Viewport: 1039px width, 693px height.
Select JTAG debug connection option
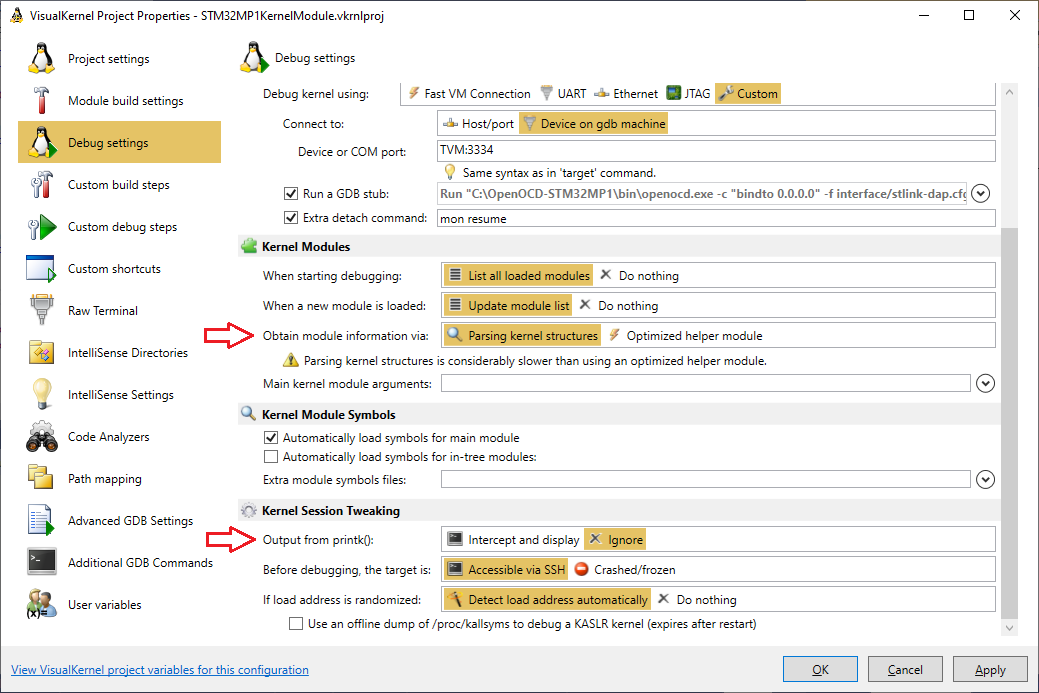(688, 93)
